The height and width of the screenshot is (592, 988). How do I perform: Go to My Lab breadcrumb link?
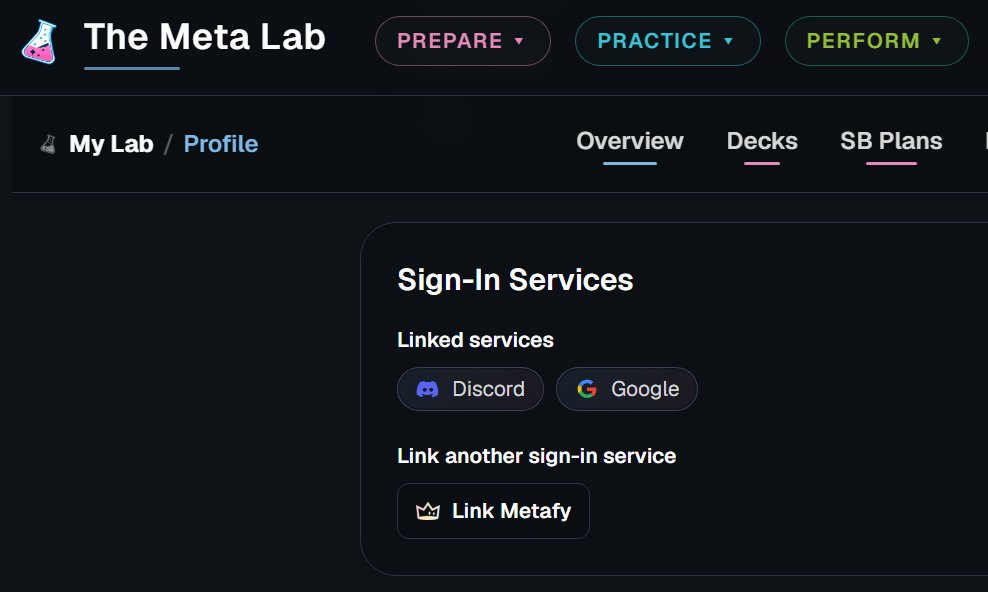tap(111, 144)
